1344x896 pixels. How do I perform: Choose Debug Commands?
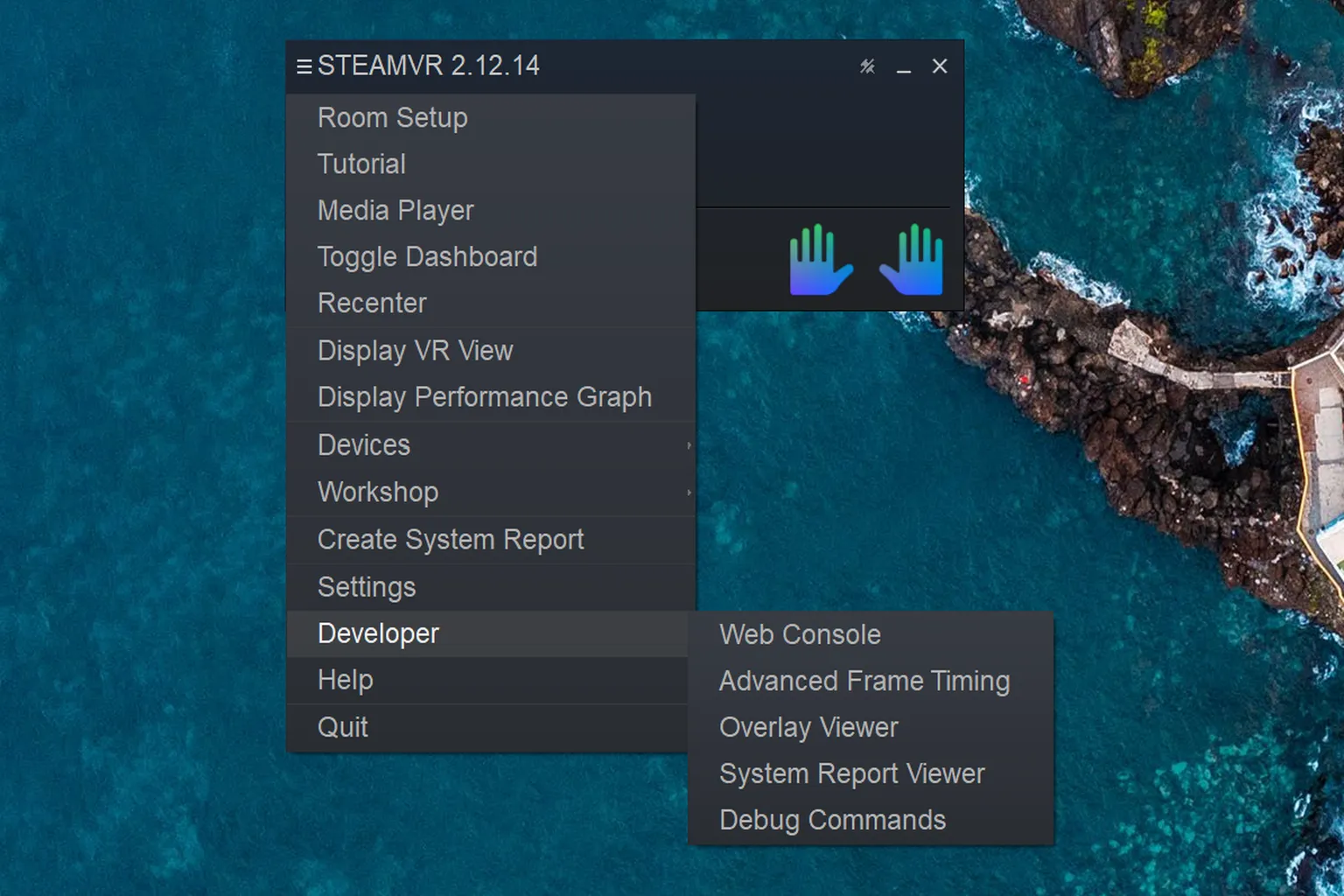pyautogui.click(x=871, y=820)
